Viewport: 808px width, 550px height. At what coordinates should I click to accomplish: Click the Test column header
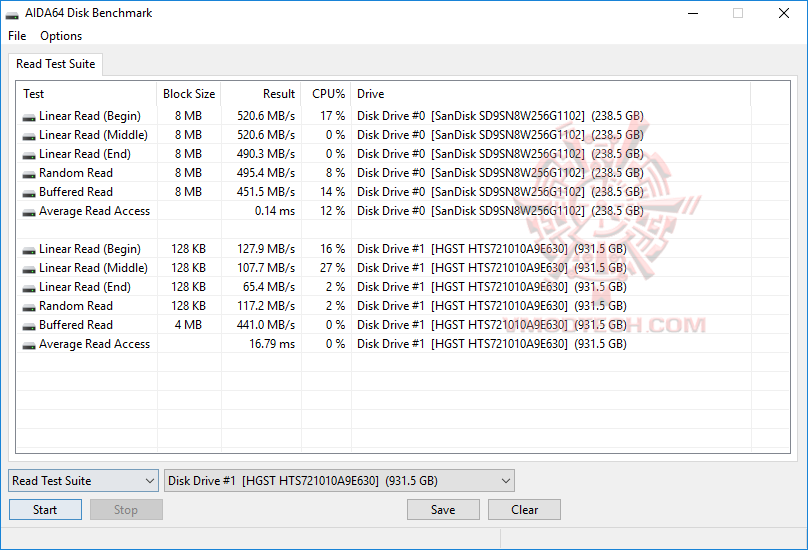point(87,94)
